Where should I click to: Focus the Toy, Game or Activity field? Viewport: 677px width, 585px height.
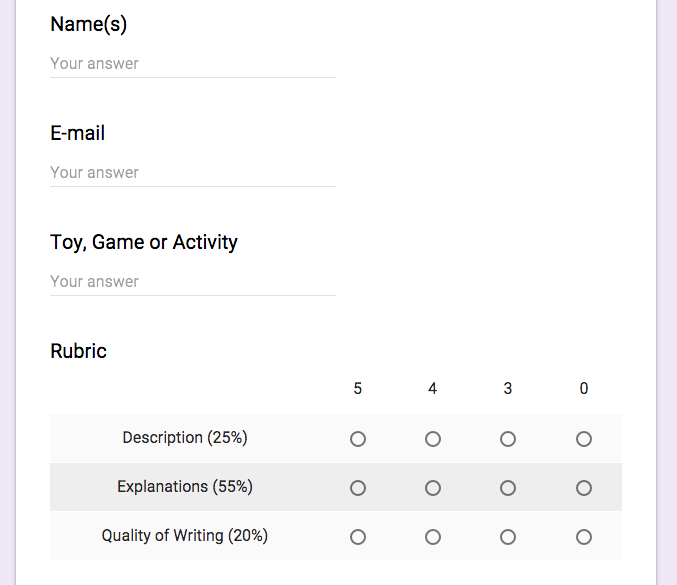pyautogui.click(x=192, y=282)
